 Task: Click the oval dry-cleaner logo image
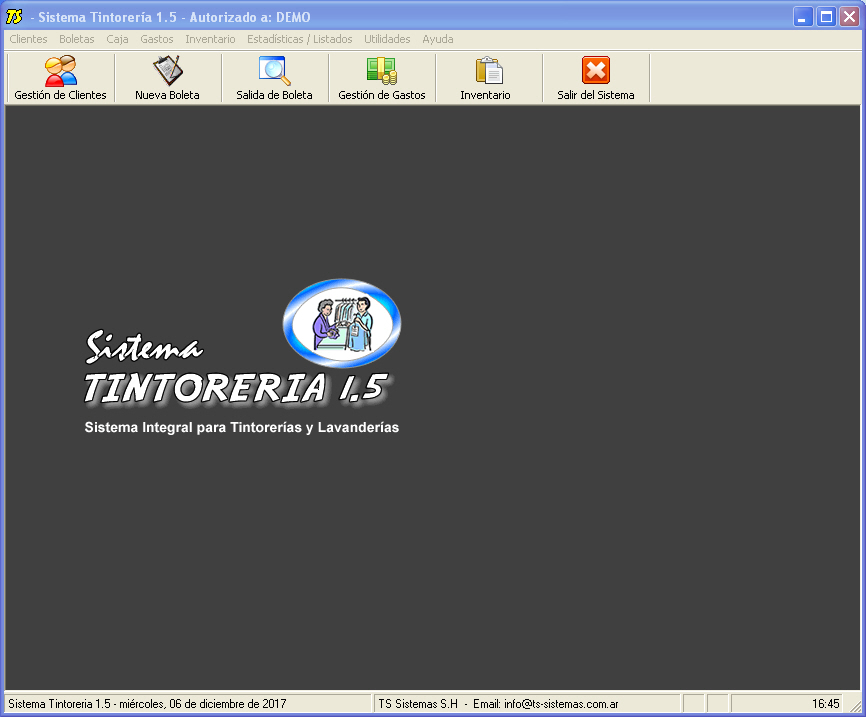[x=342, y=323]
